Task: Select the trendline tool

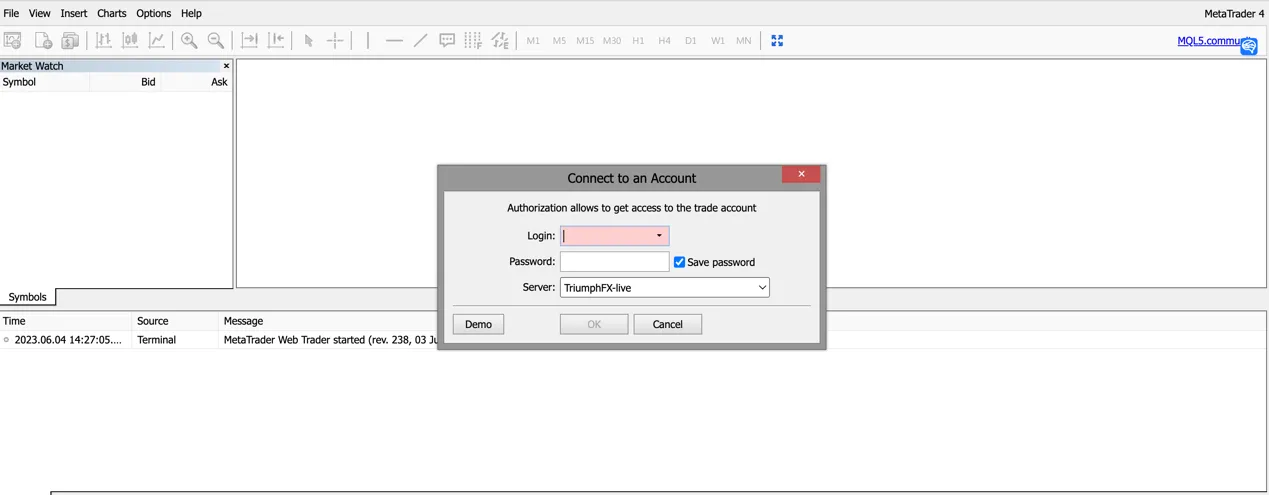Action: 420,41
